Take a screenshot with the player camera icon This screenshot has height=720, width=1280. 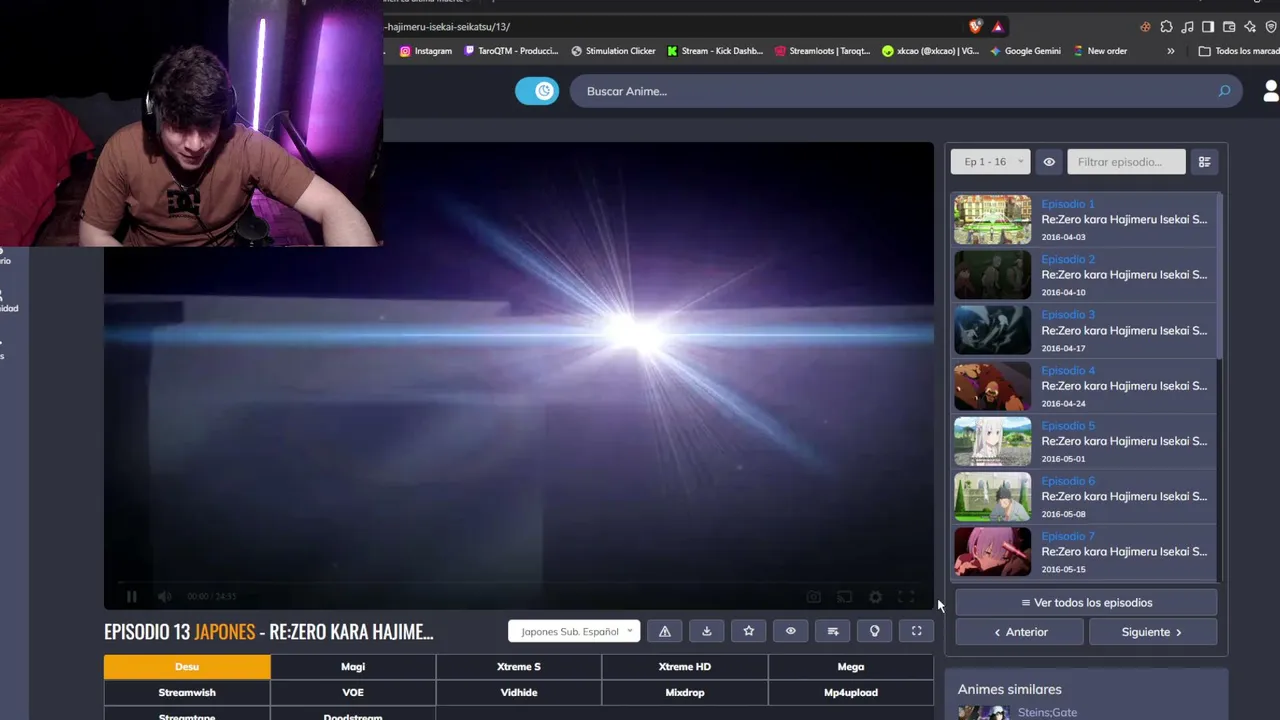coord(814,597)
